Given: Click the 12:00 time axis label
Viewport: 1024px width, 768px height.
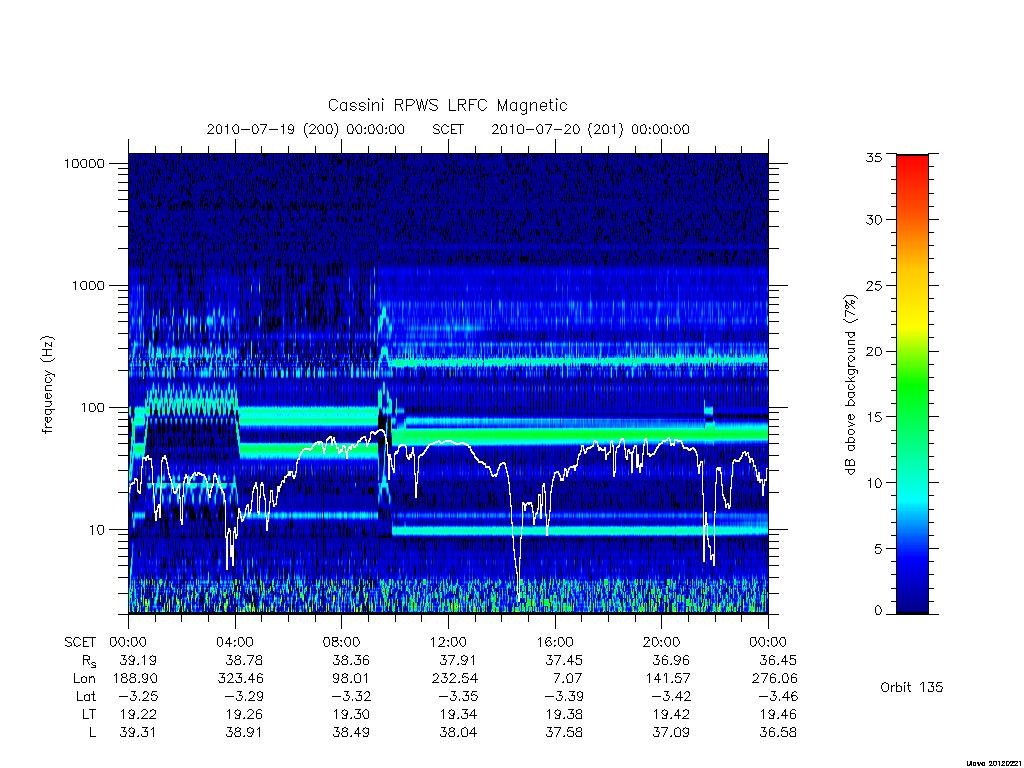Looking at the screenshot, I should pyautogui.click(x=448, y=642).
